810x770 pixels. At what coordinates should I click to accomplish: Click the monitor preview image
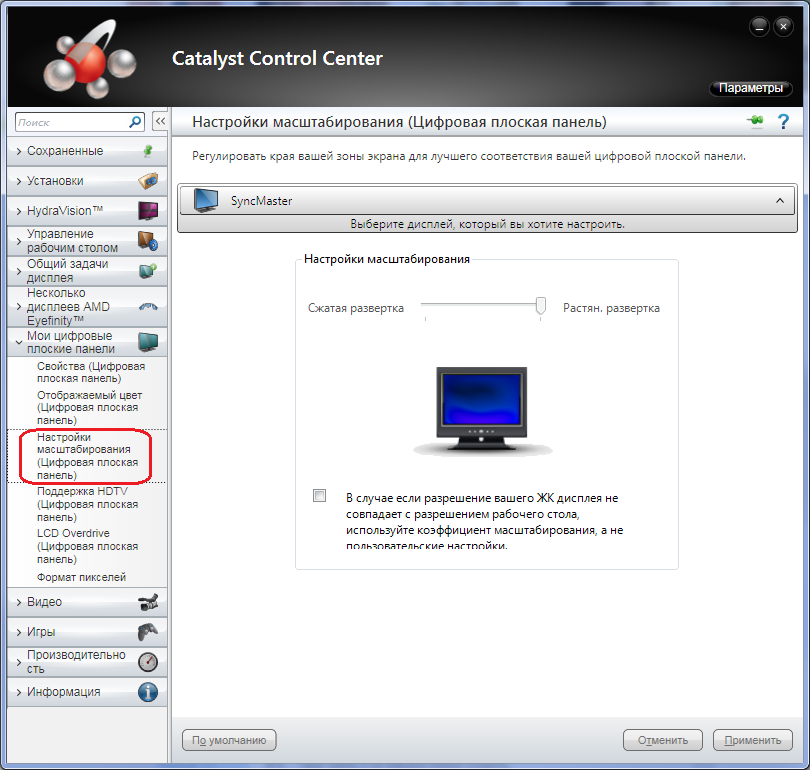[x=481, y=411]
